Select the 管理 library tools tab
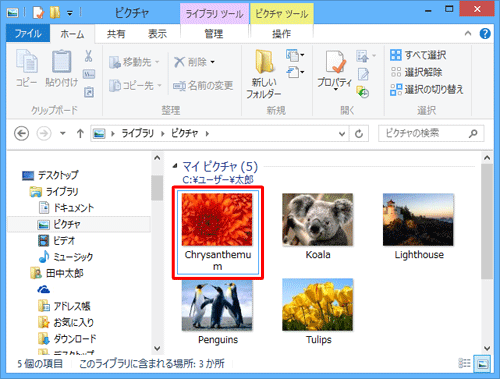500x379 pixels. tap(214, 34)
